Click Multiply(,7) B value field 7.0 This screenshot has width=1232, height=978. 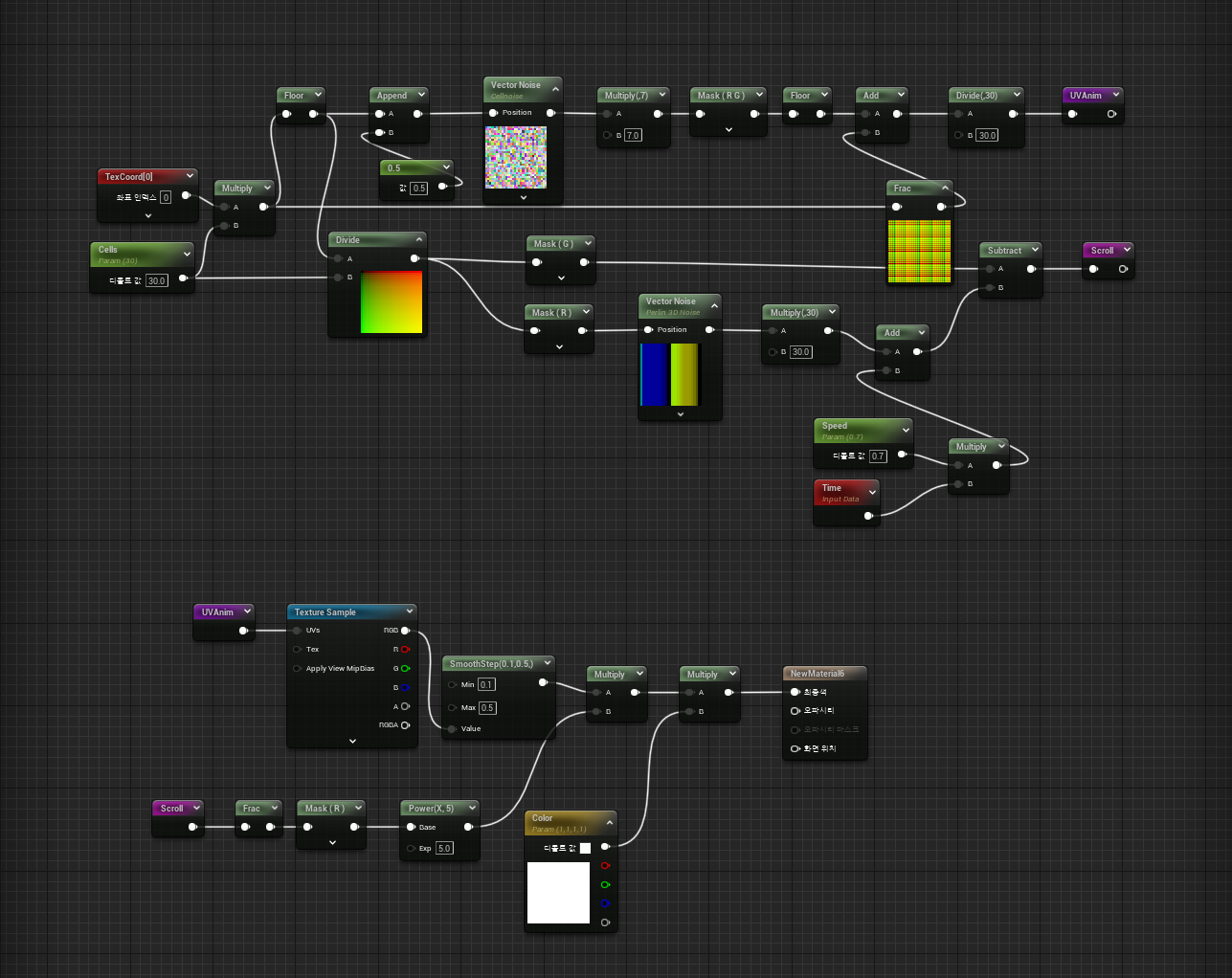point(633,136)
